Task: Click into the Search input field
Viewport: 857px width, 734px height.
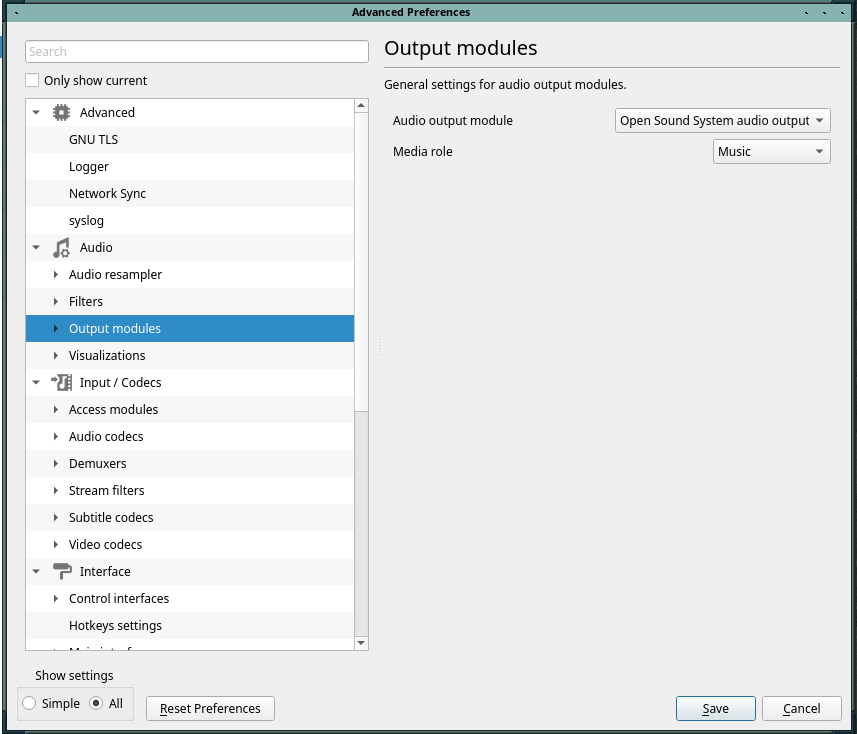Action: [197, 52]
